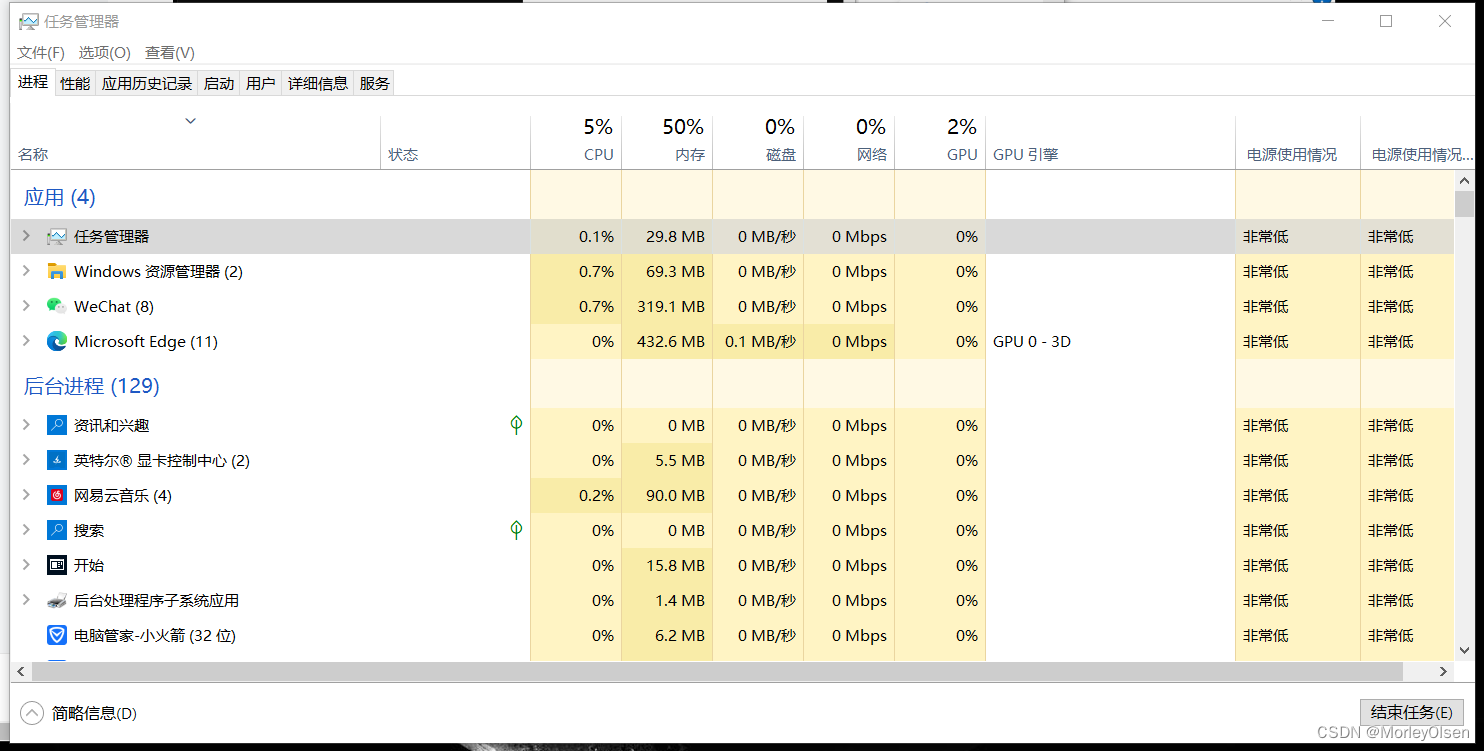Sort by the 网络 column header
The height and width of the screenshot is (751, 1484).
pyautogui.click(x=849, y=142)
